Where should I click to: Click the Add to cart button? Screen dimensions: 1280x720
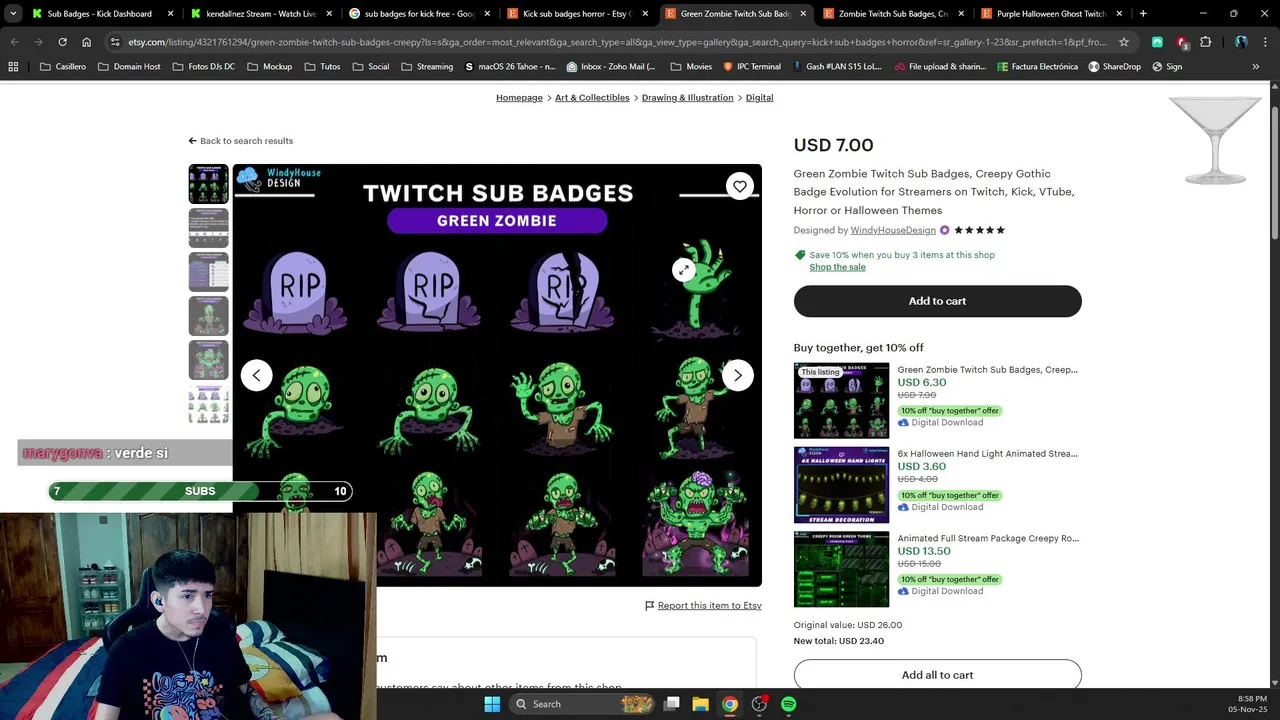click(937, 301)
